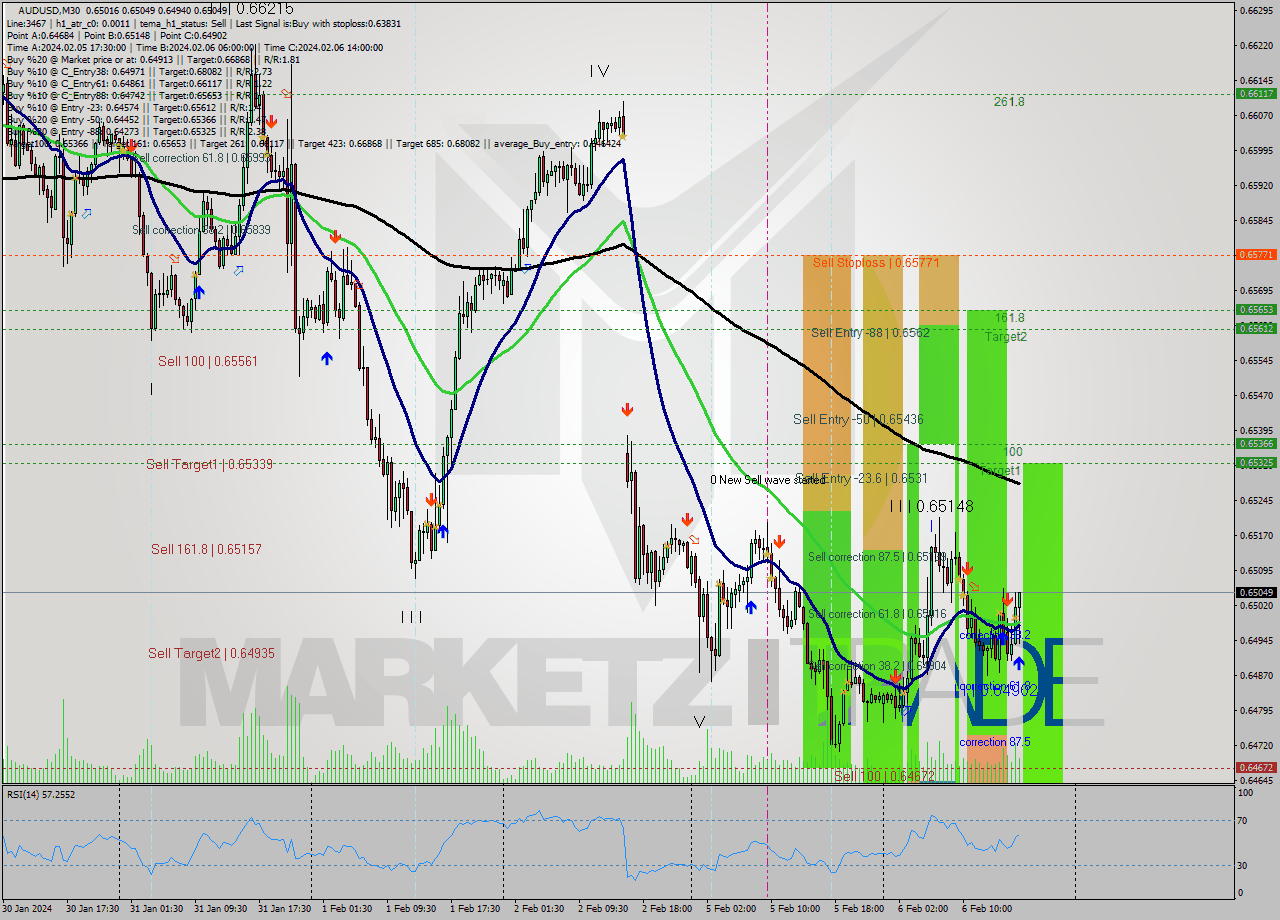Click the blue buy arrow below the latest candles
The image size is (1280, 920).
click(x=1018, y=662)
